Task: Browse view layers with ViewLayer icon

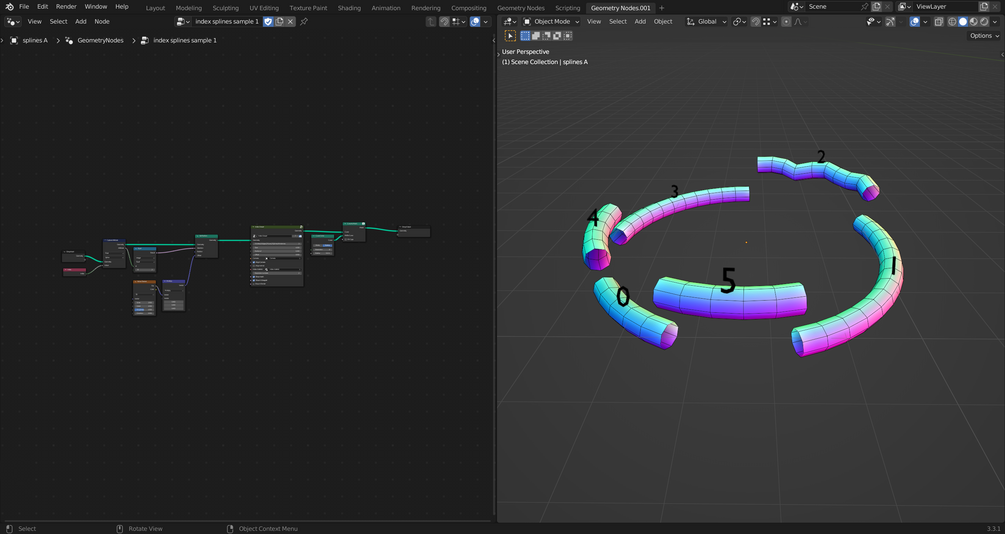Action: (x=904, y=6)
